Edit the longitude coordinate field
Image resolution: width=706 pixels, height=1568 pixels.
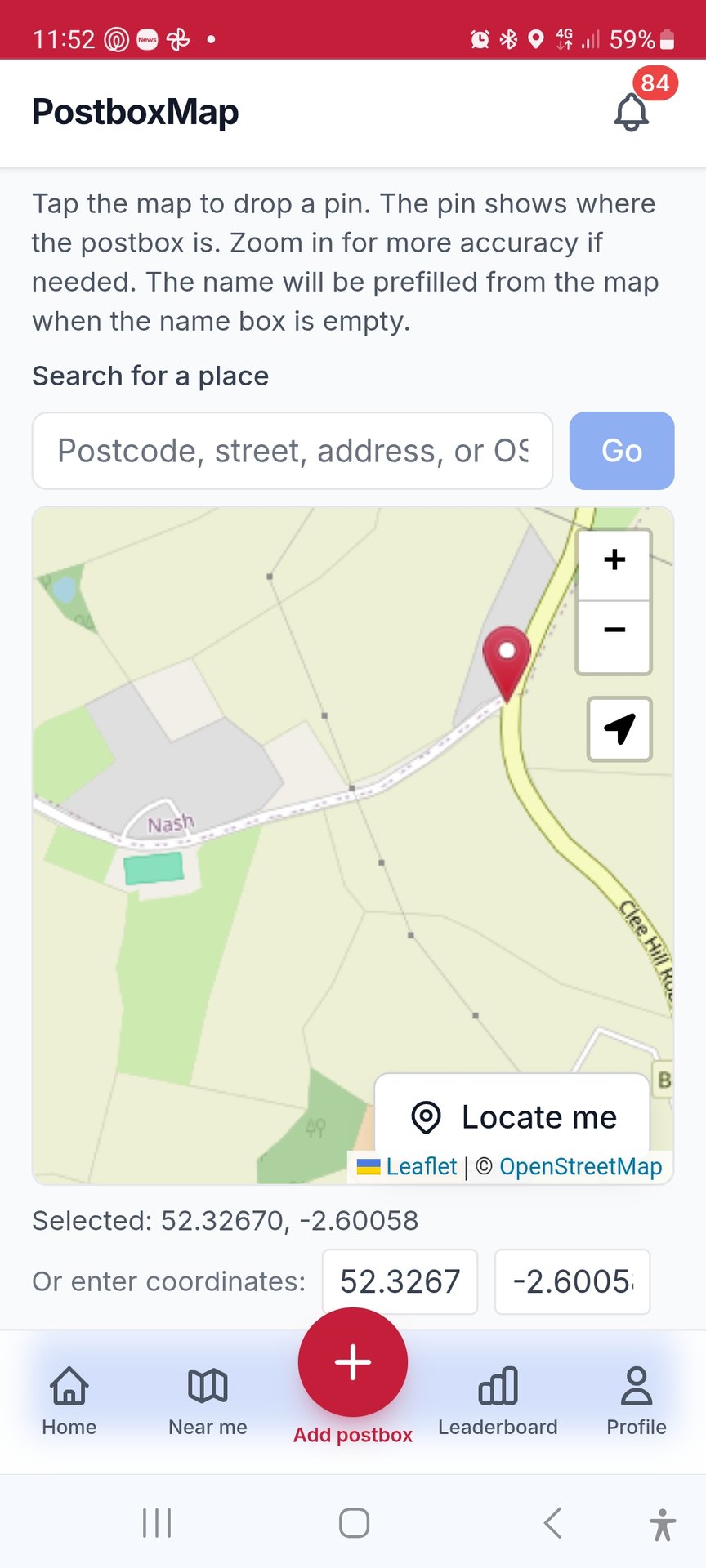[x=572, y=1281]
